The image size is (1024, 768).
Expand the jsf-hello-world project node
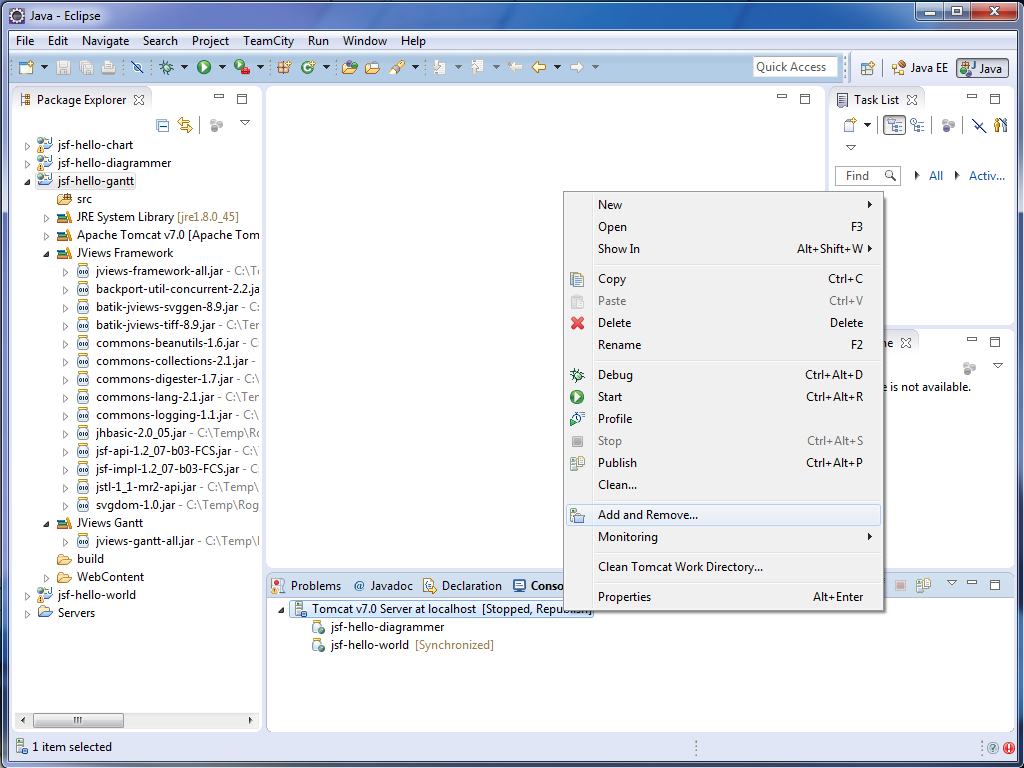(28, 596)
